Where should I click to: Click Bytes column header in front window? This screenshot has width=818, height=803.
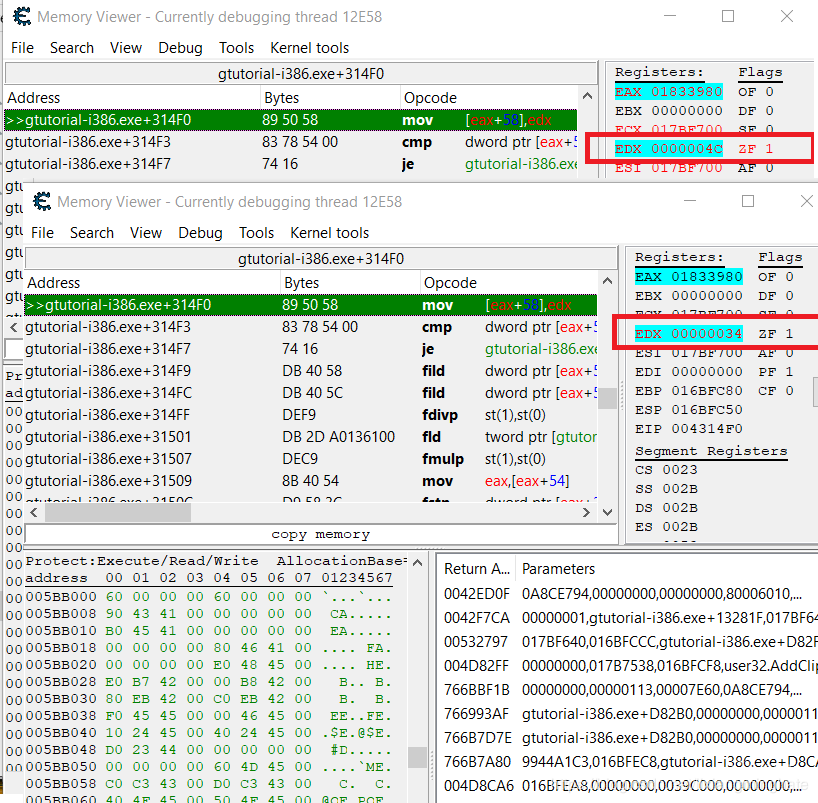click(351, 283)
